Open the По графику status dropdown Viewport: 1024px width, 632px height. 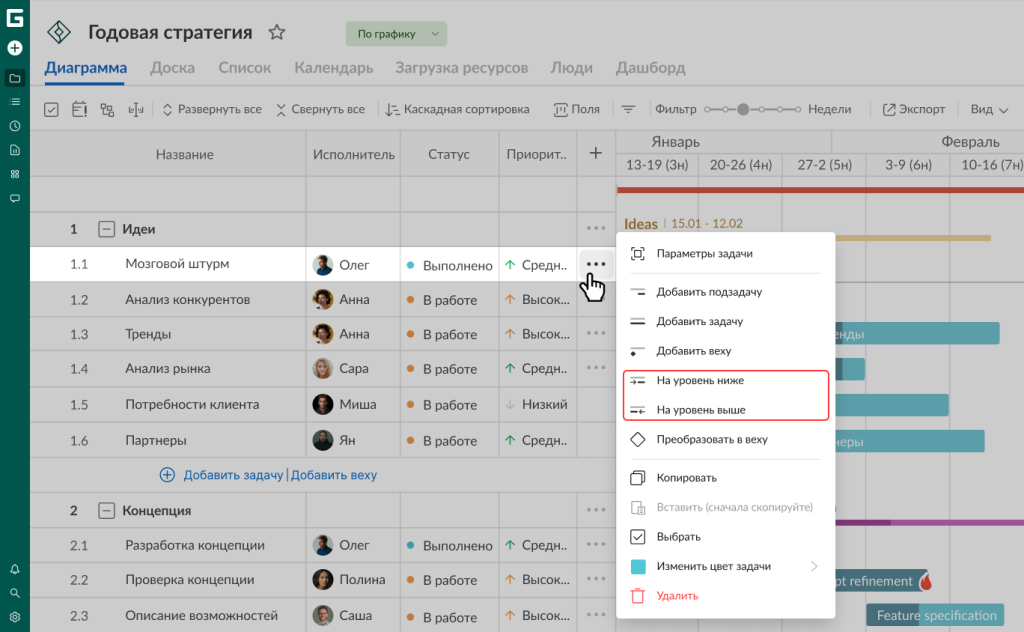click(x=396, y=34)
